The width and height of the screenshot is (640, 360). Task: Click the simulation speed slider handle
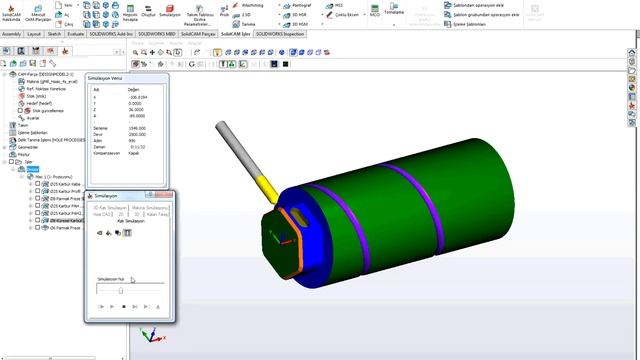click(121, 291)
